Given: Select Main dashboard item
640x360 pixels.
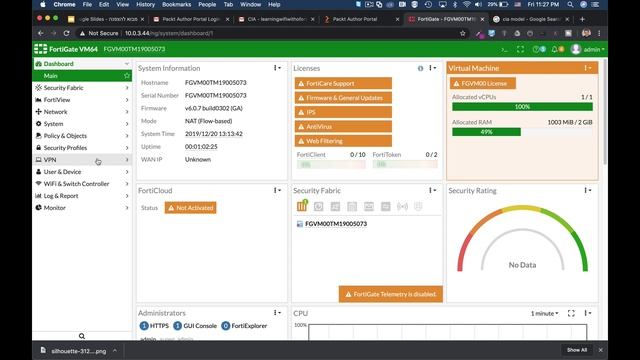Looking at the screenshot, I should 82,76.
